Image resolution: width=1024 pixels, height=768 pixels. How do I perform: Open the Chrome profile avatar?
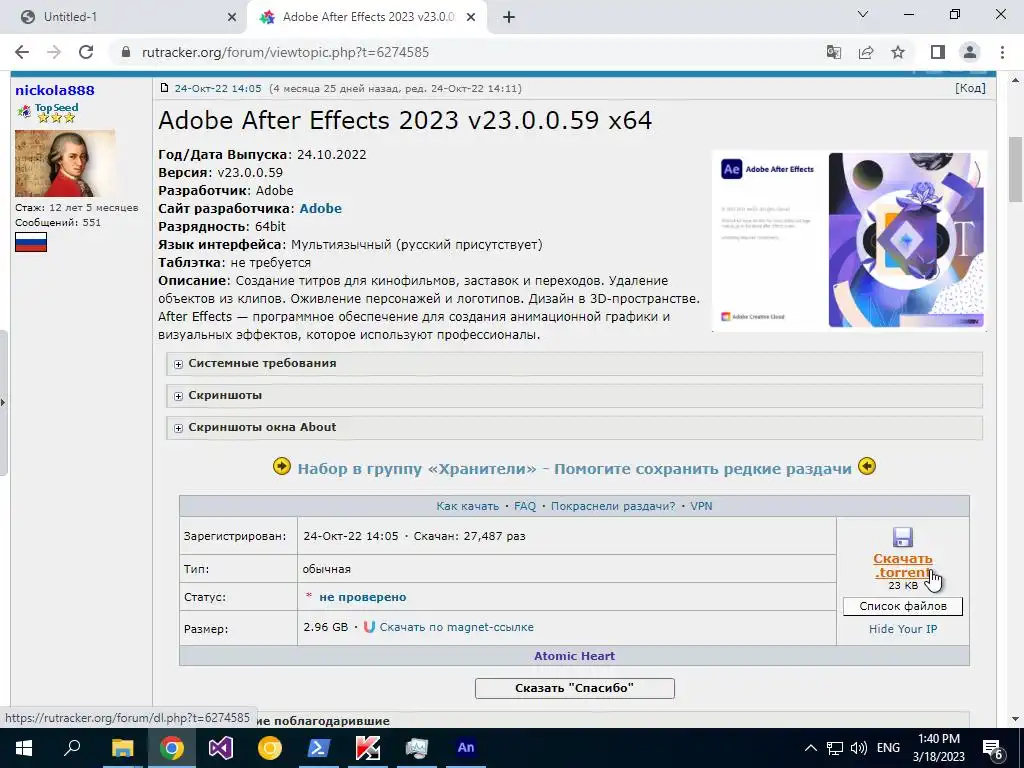click(970, 52)
